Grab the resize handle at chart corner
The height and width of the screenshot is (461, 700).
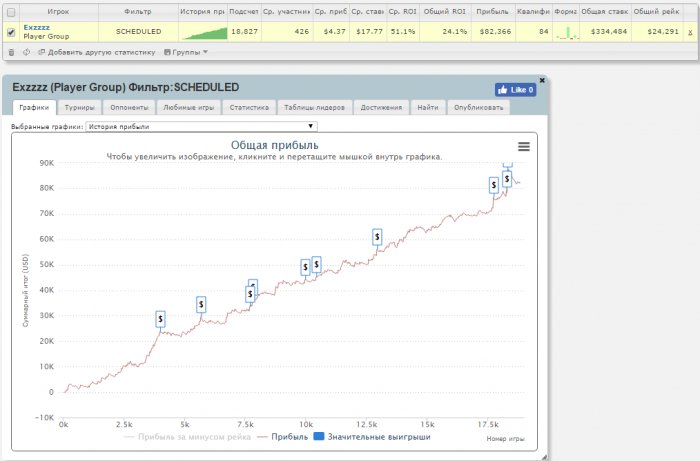(544, 457)
